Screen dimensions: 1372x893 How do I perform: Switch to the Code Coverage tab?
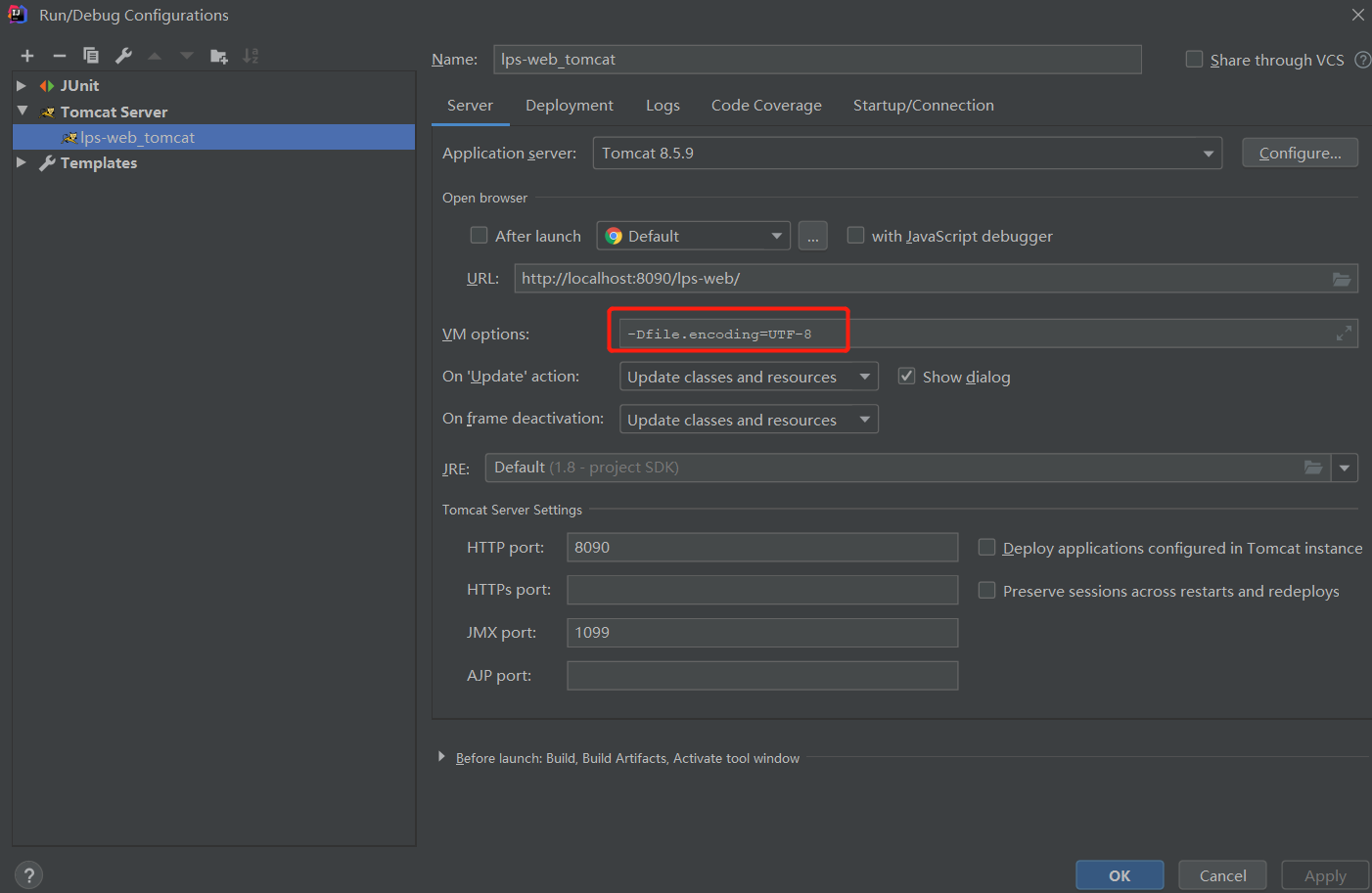766,106
